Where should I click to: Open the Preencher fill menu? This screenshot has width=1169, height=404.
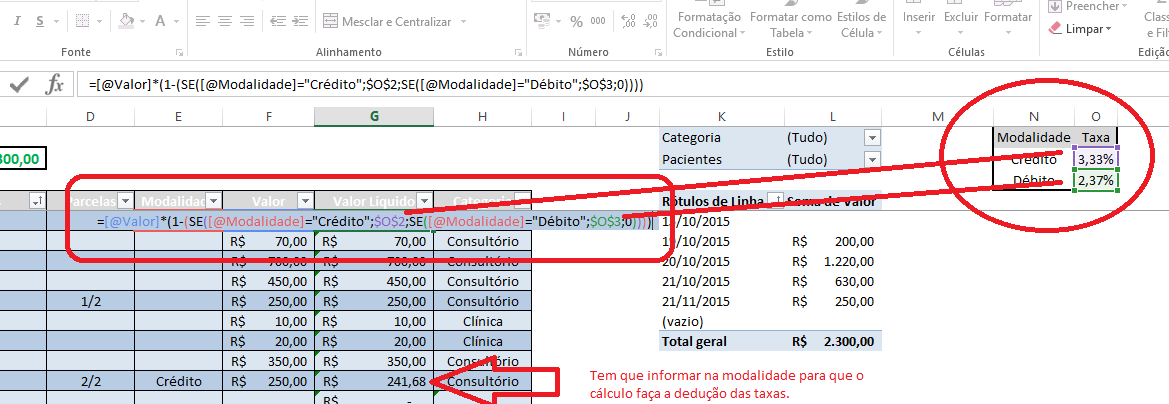point(1088,6)
